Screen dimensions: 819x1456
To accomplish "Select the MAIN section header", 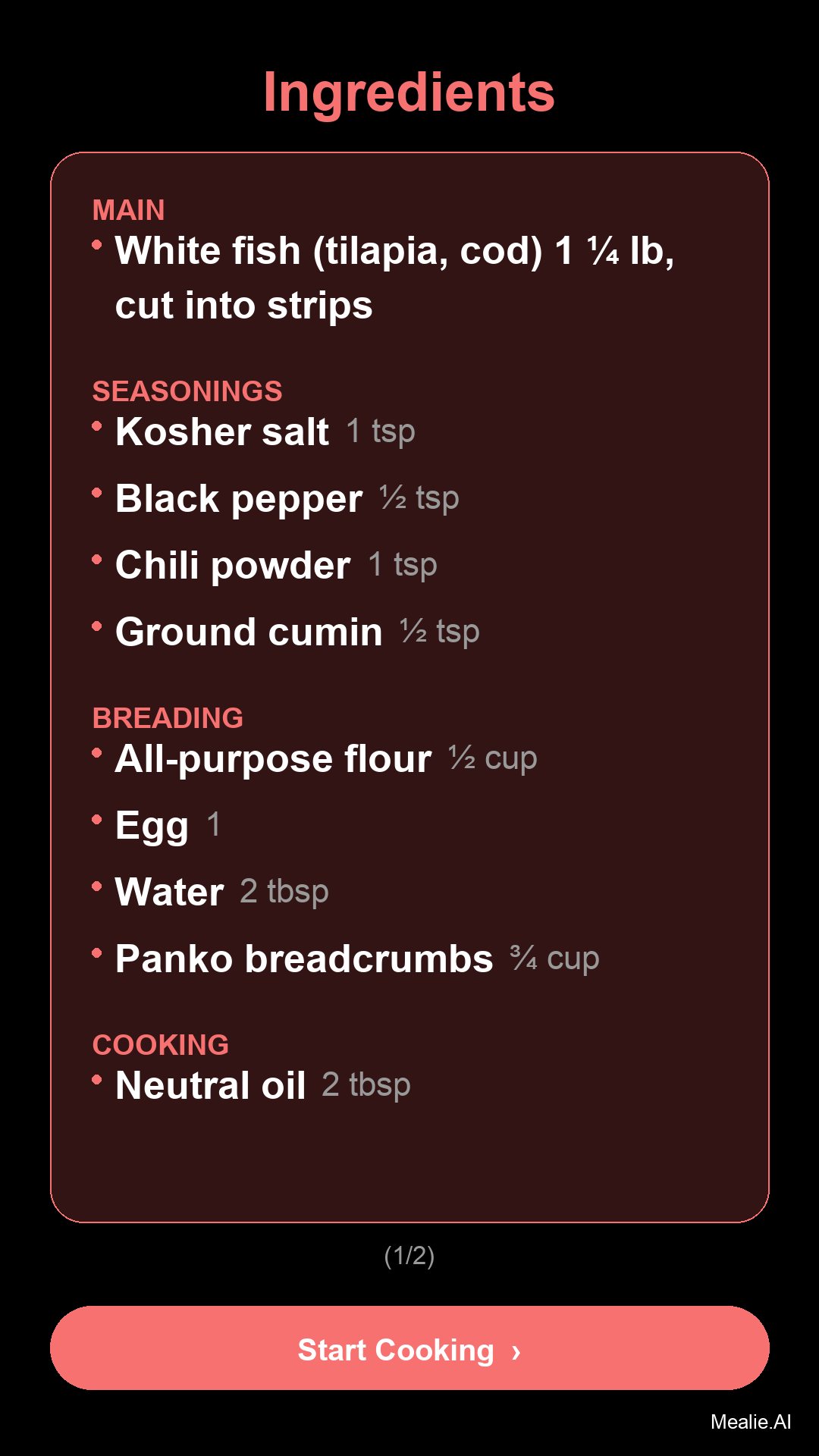I will coord(128,210).
